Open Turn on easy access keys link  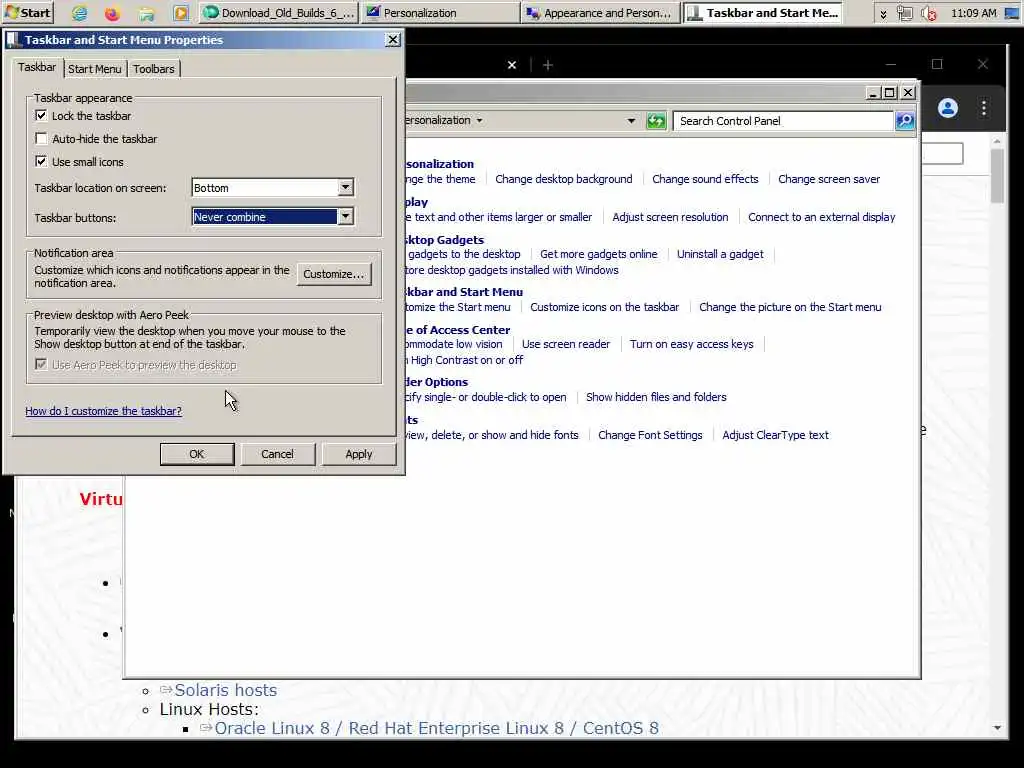692,344
